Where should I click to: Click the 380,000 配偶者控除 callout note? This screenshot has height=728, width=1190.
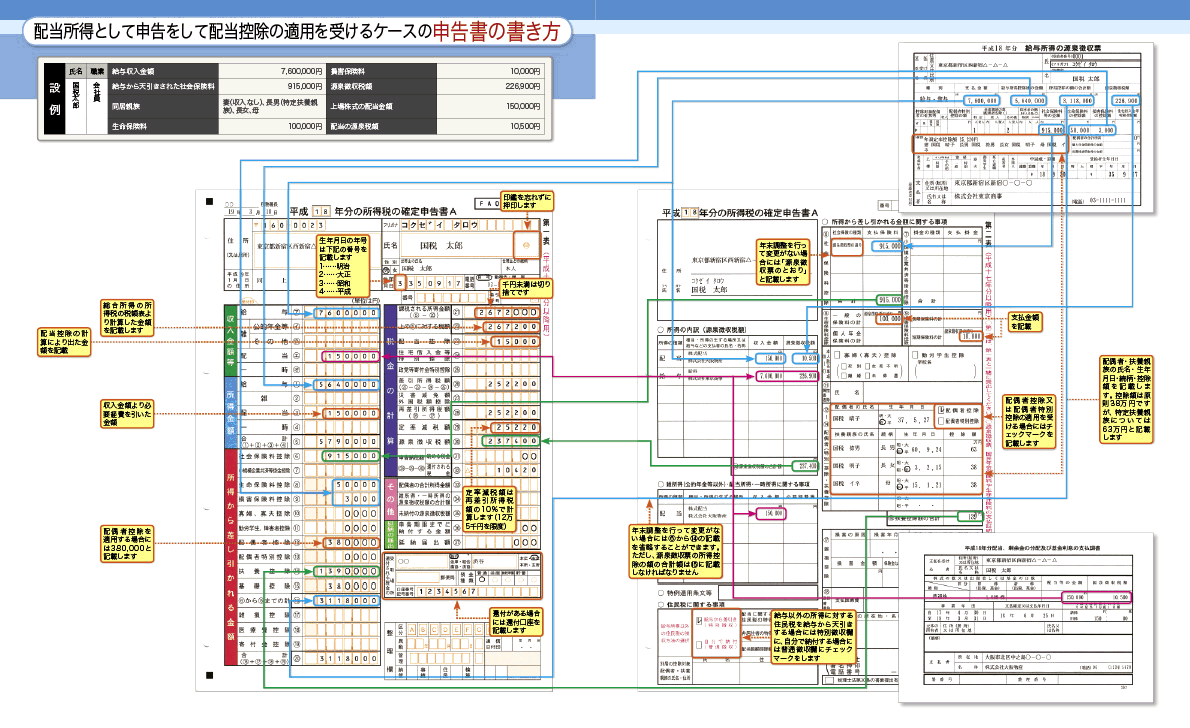click(x=128, y=544)
